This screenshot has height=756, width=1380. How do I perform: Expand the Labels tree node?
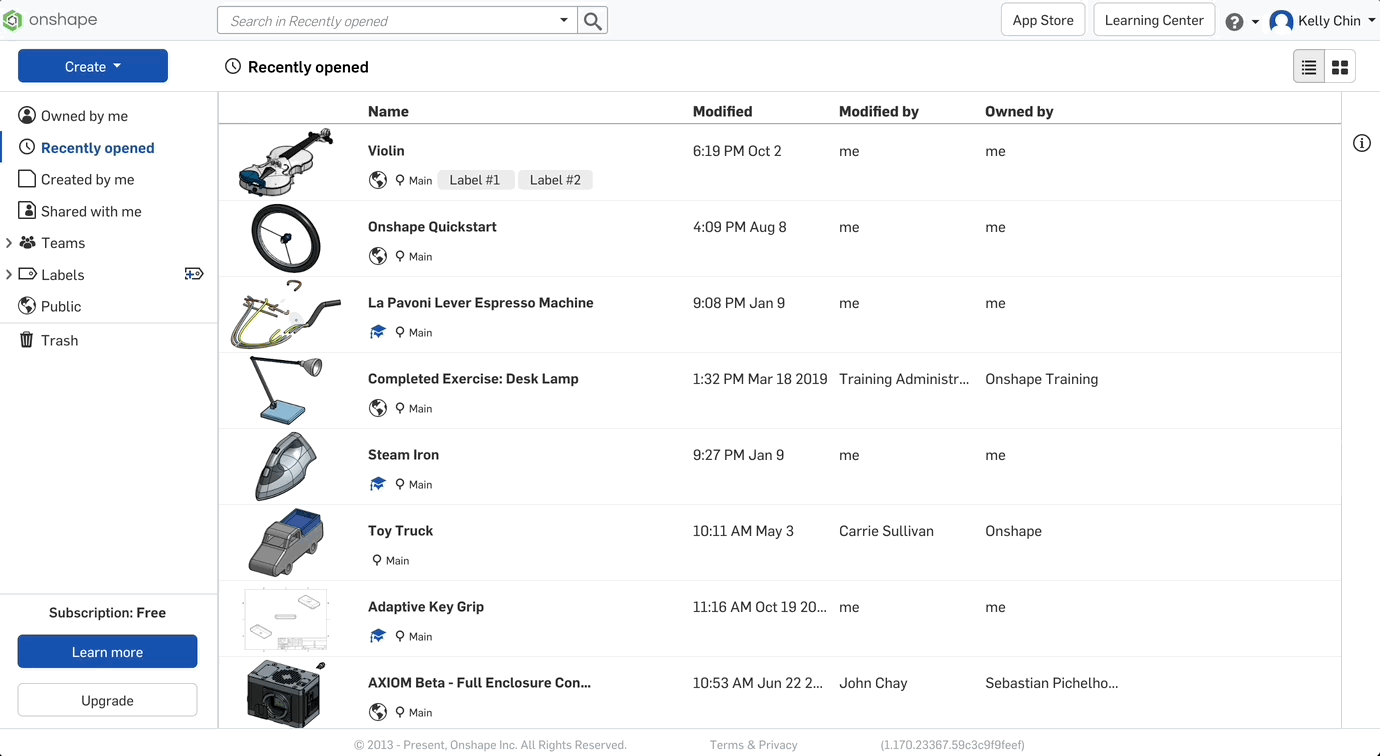(9, 274)
